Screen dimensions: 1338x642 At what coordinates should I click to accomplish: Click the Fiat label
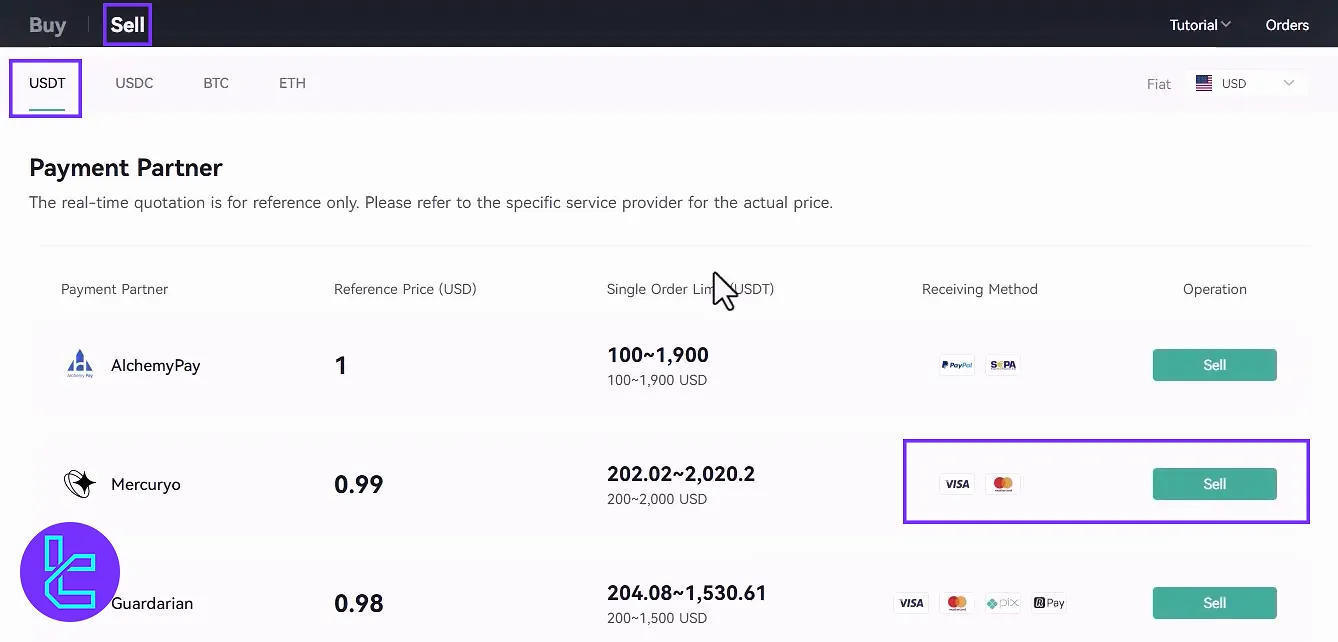[x=1159, y=84]
